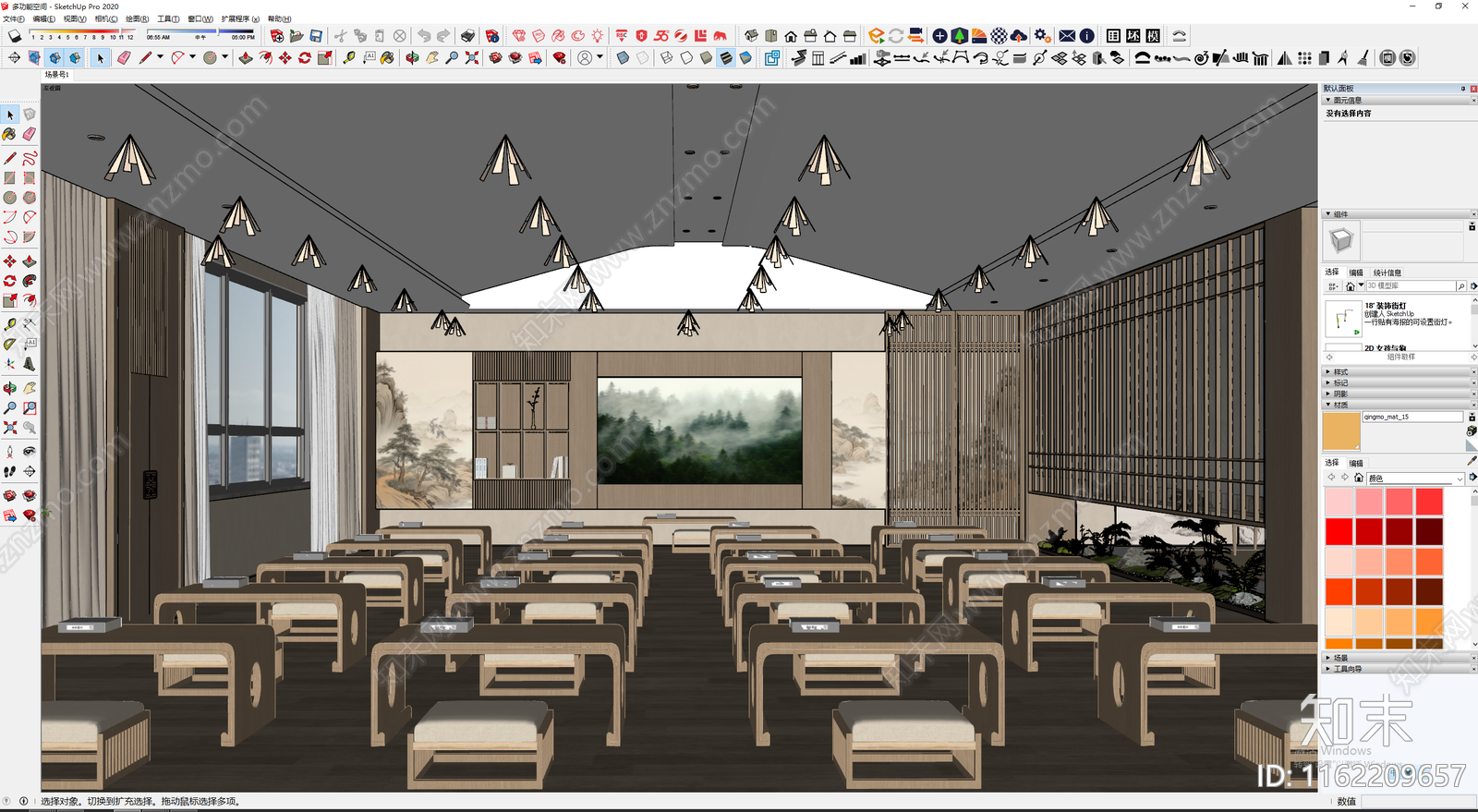1478x812 pixels.
Task: Open the Arc tool dropdown arrow
Action: (x=192, y=57)
